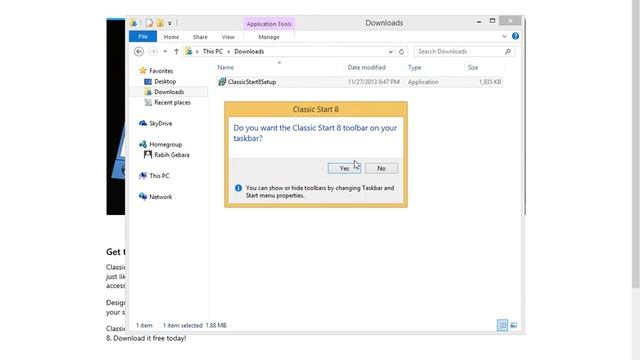The image size is (640, 360).
Task: Open the Customize Quick Access Toolbar dropdown
Action: click(x=170, y=23)
